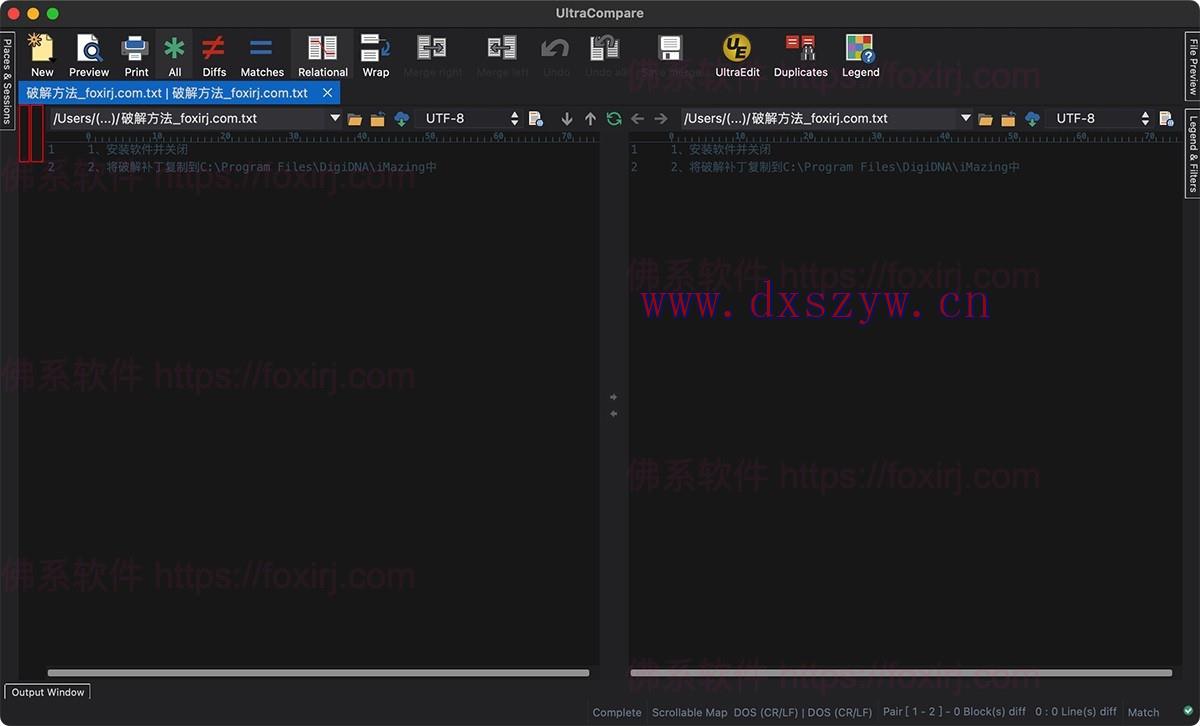The height and width of the screenshot is (726, 1200).
Task: Open left file from cloud/FTP
Action: (401, 119)
